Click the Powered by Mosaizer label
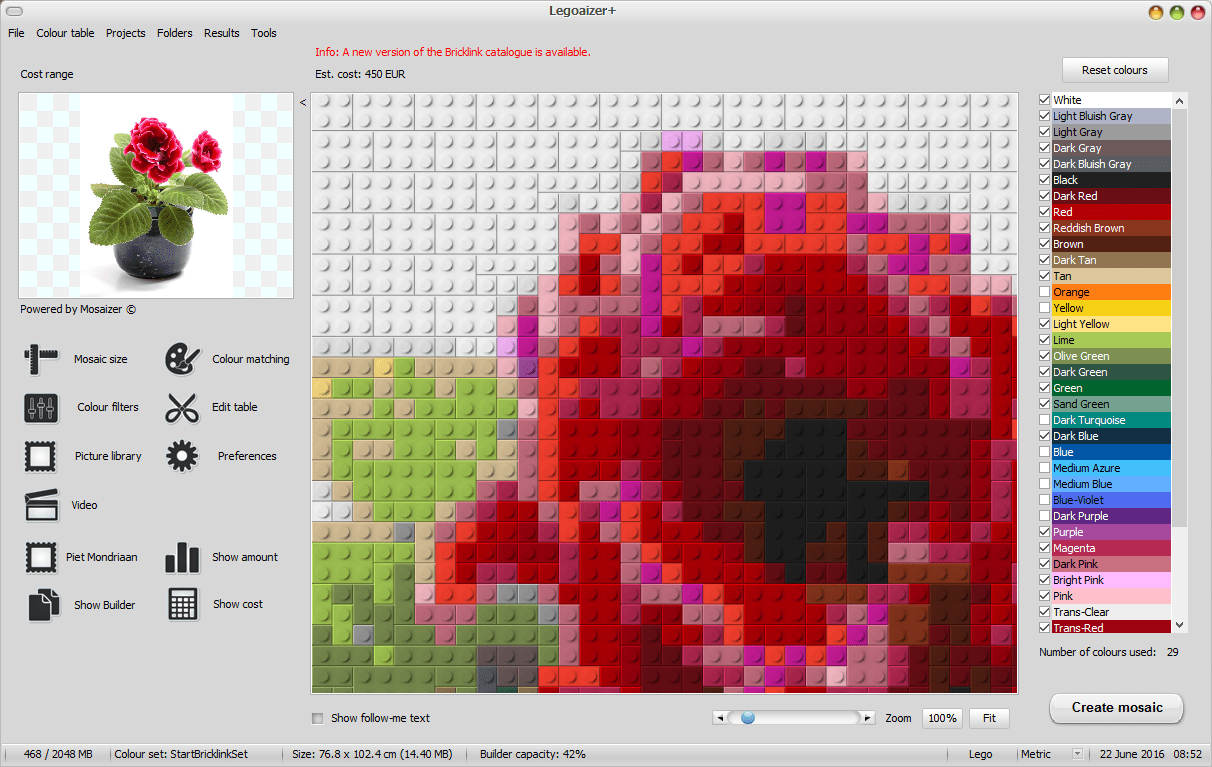The height and width of the screenshot is (767, 1212). (x=78, y=309)
